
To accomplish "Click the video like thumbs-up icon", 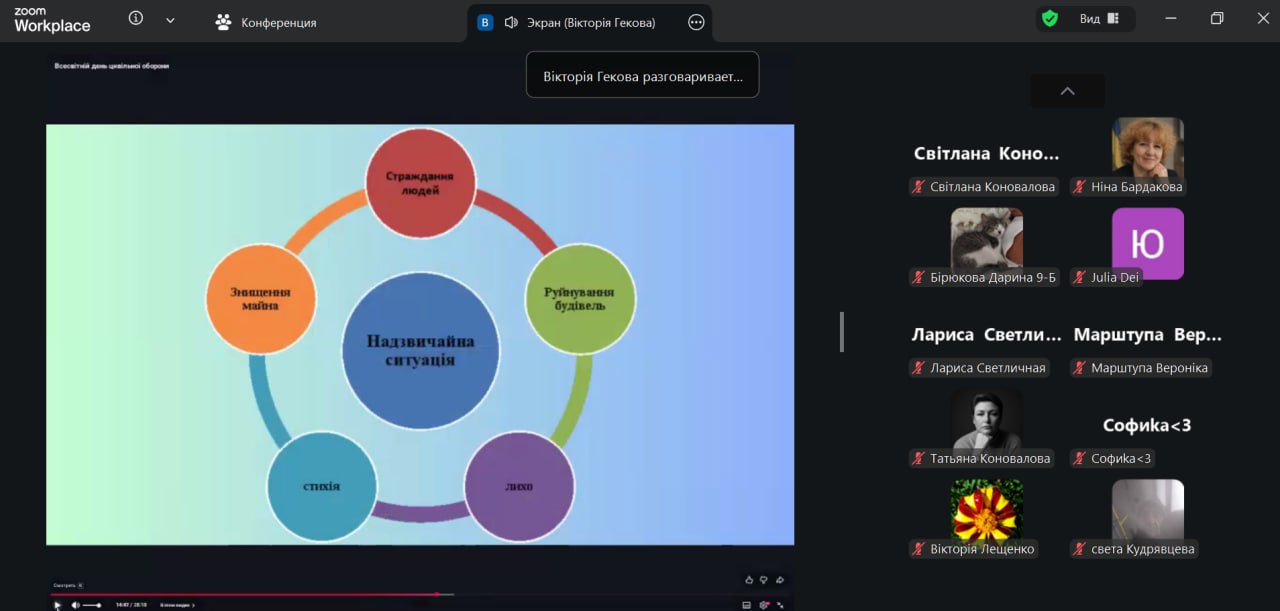I will pyautogui.click(x=748, y=579).
